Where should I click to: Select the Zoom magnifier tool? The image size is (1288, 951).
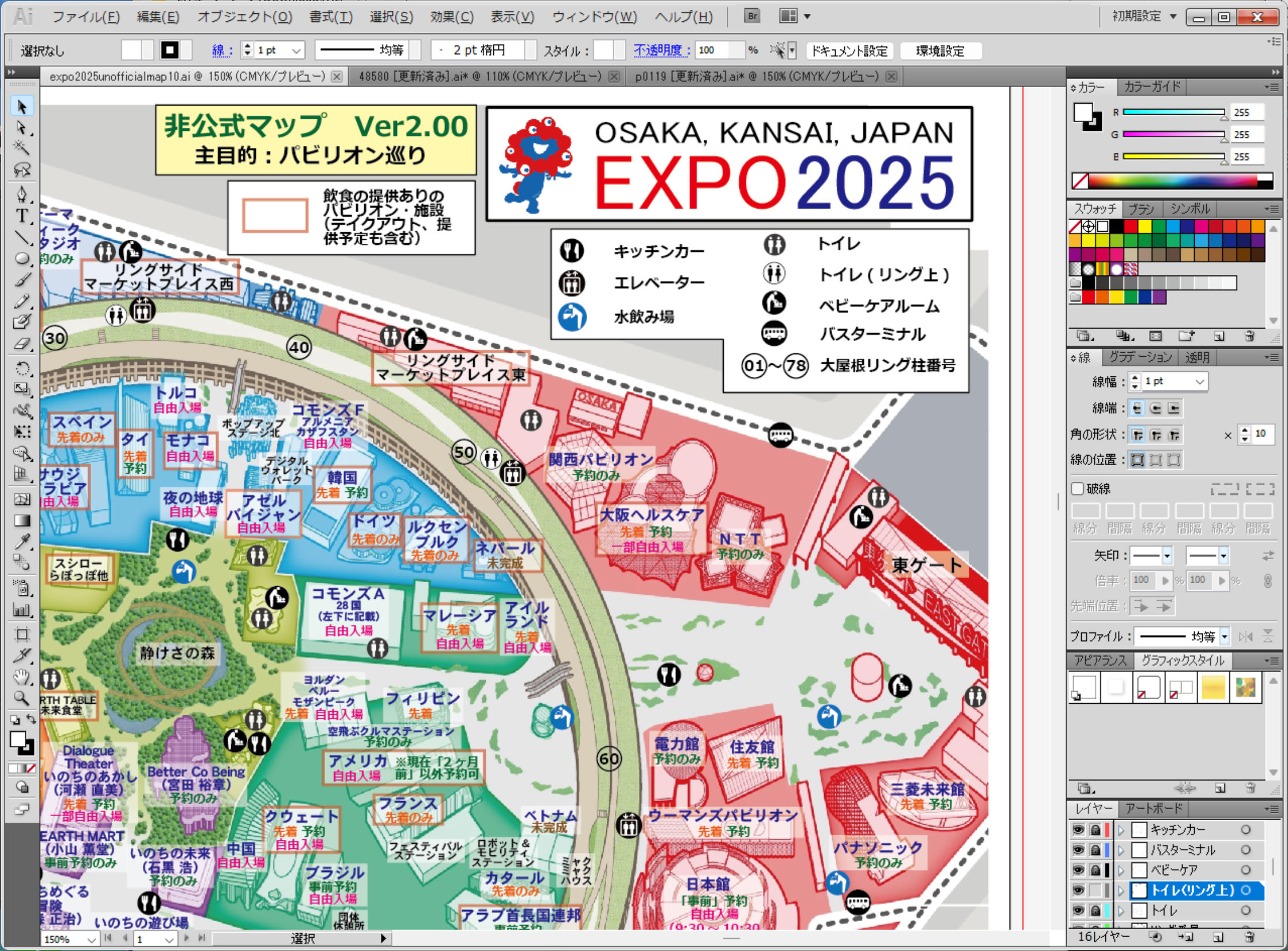pyautogui.click(x=22, y=699)
